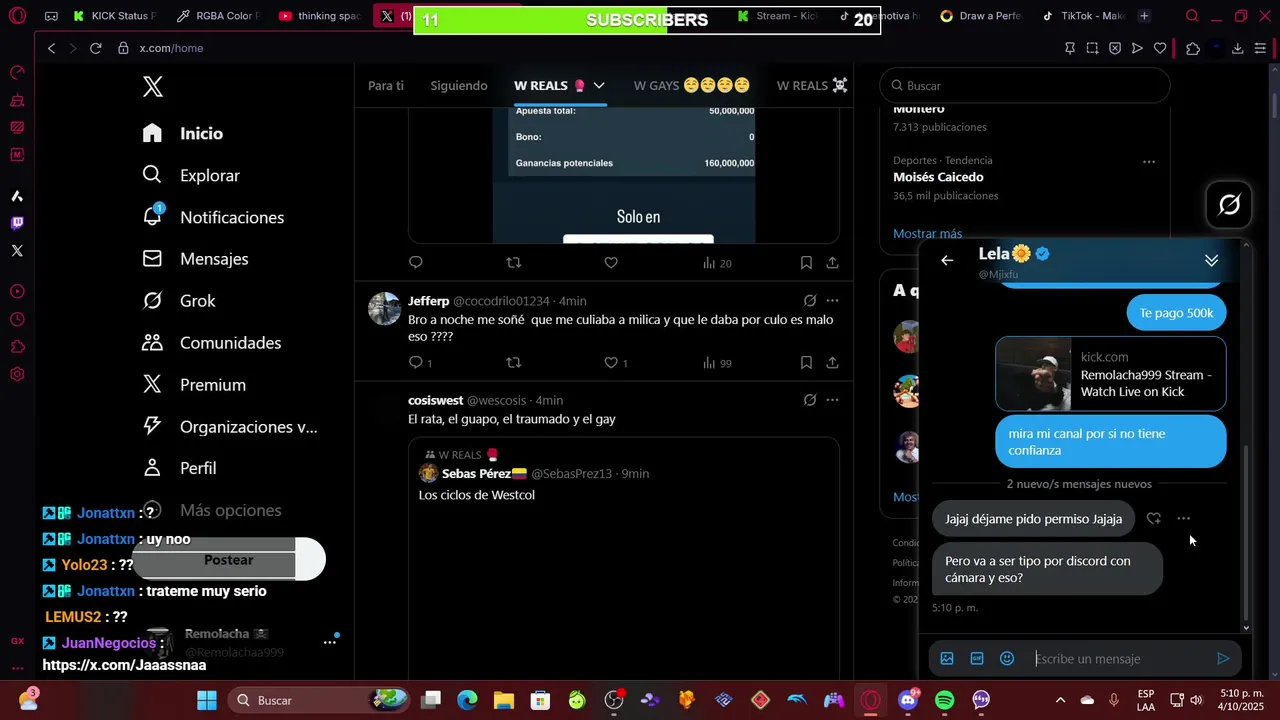The height and width of the screenshot is (720, 1280).
Task: Open Opera sidebar settings gear
Action: (x=17, y=374)
